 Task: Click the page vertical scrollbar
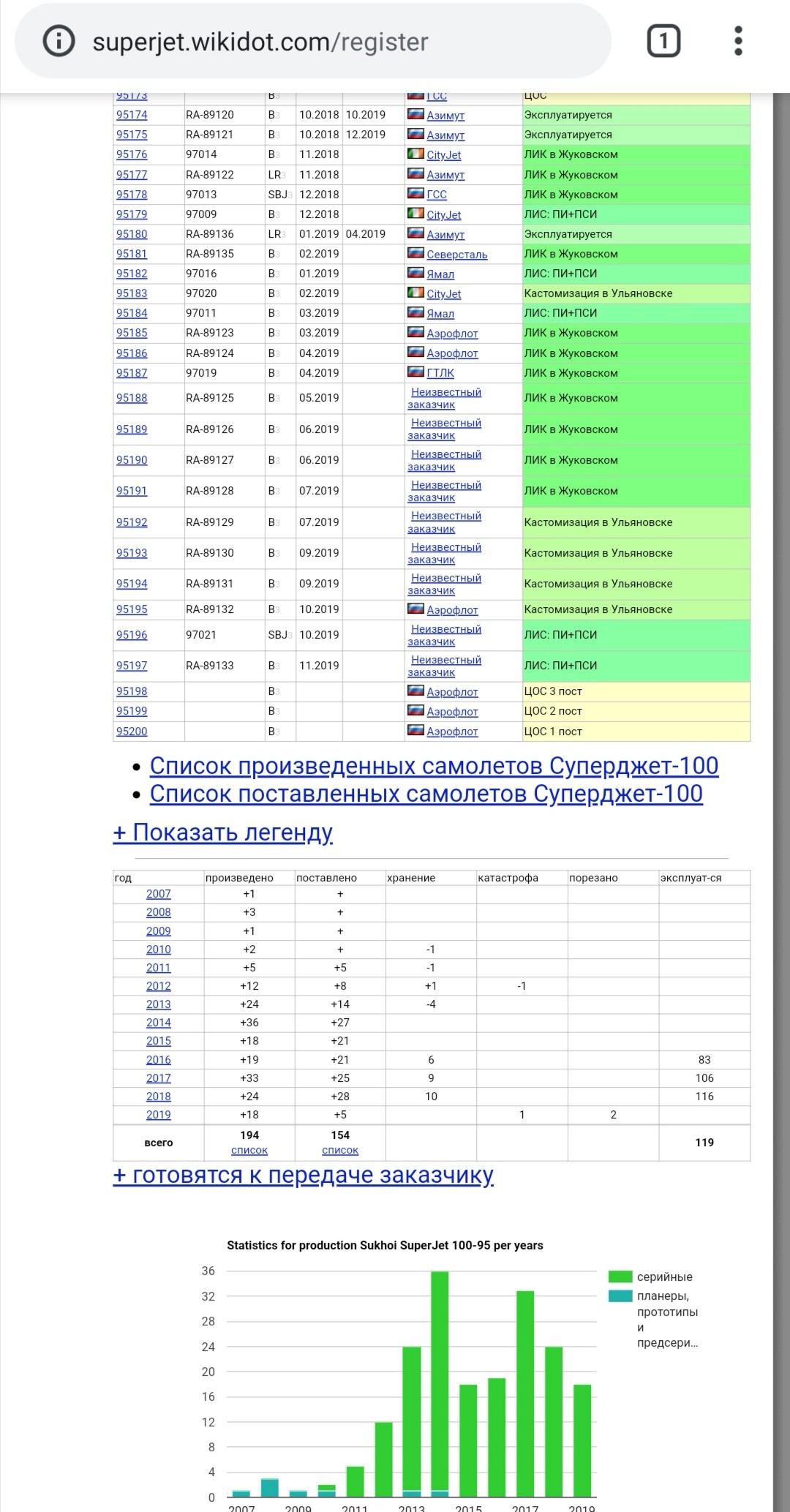coord(781,802)
